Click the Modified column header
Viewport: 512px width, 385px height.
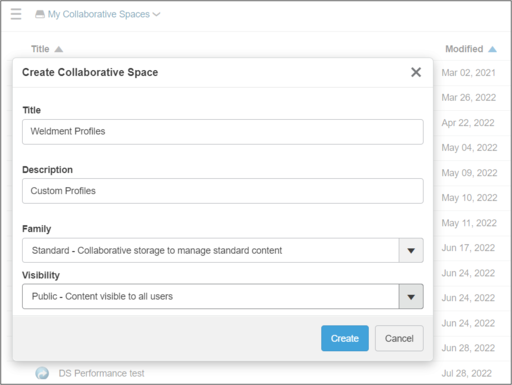point(464,49)
